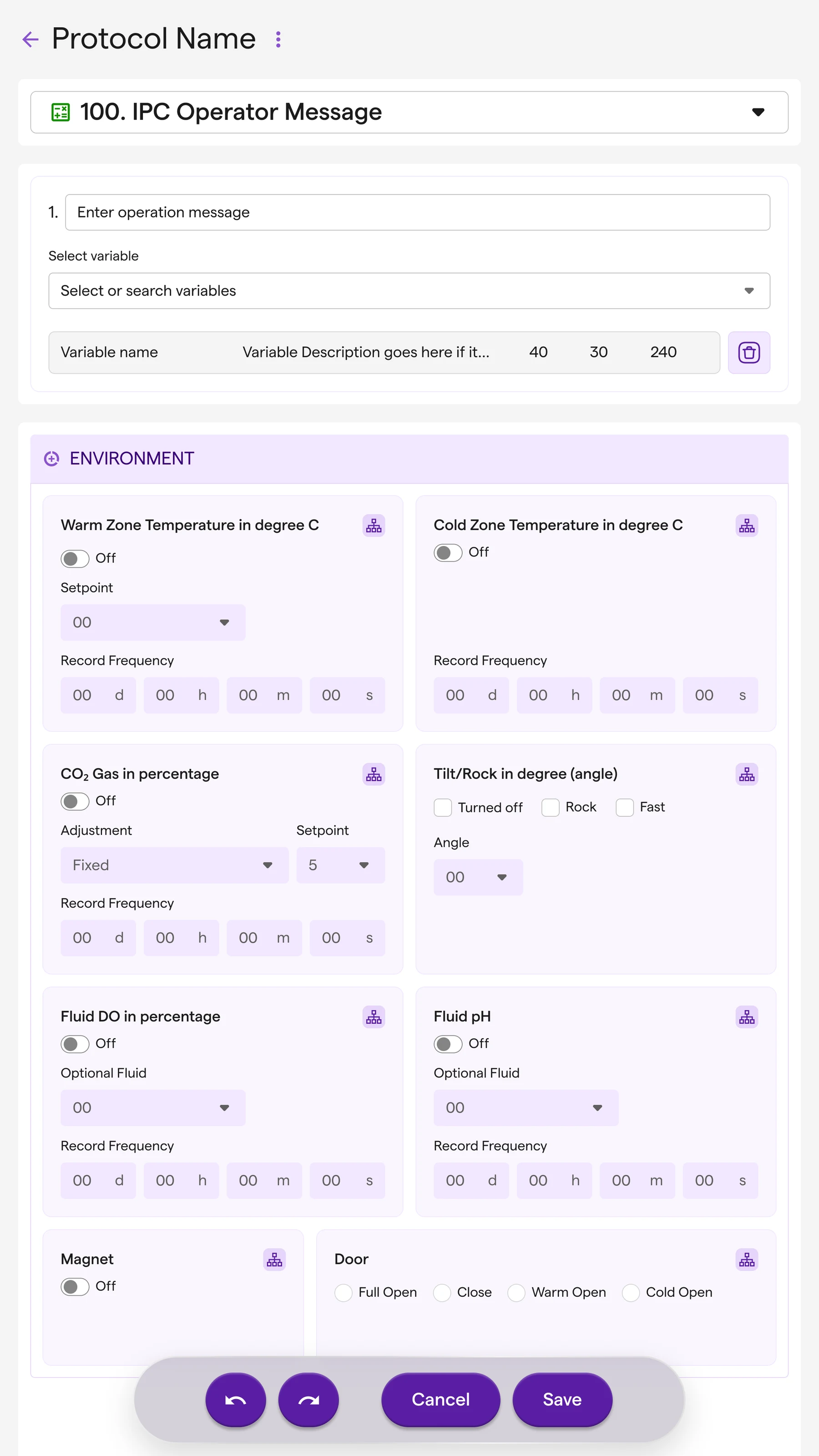Click Warm Zone record frequency seconds field
The image size is (819, 1456).
click(x=347, y=695)
